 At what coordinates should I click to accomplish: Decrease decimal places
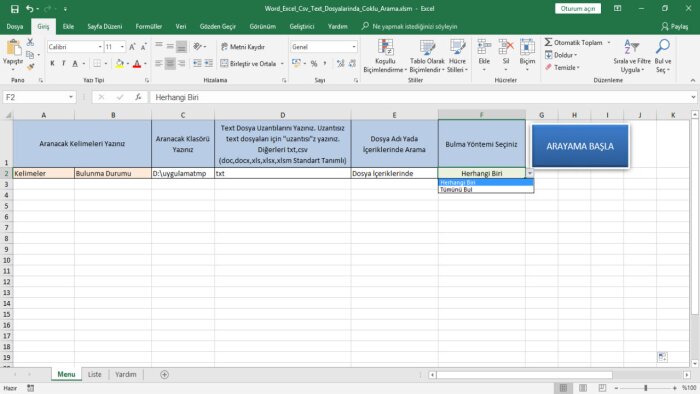pyautogui.click(x=352, y=64)
